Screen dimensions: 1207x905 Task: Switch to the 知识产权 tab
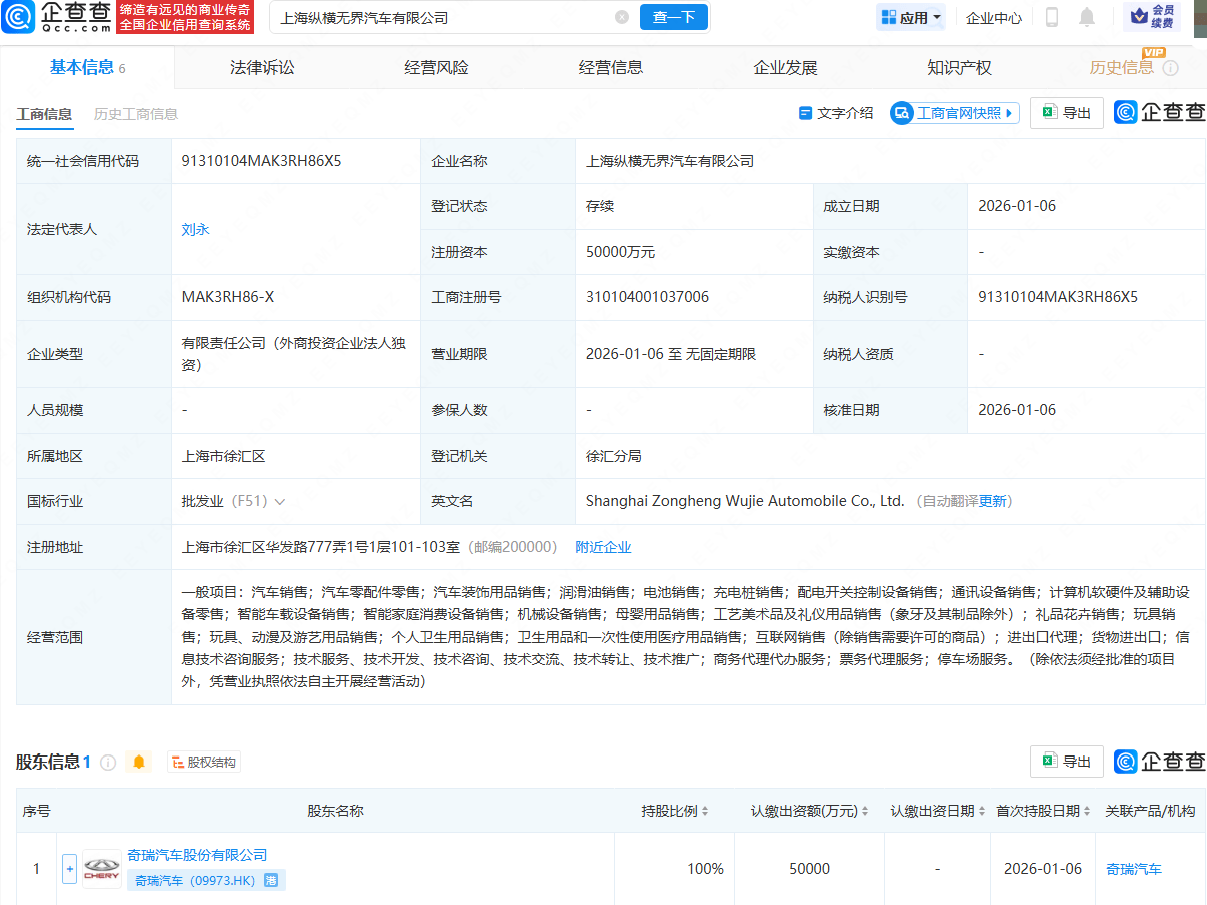pos(959,68)
